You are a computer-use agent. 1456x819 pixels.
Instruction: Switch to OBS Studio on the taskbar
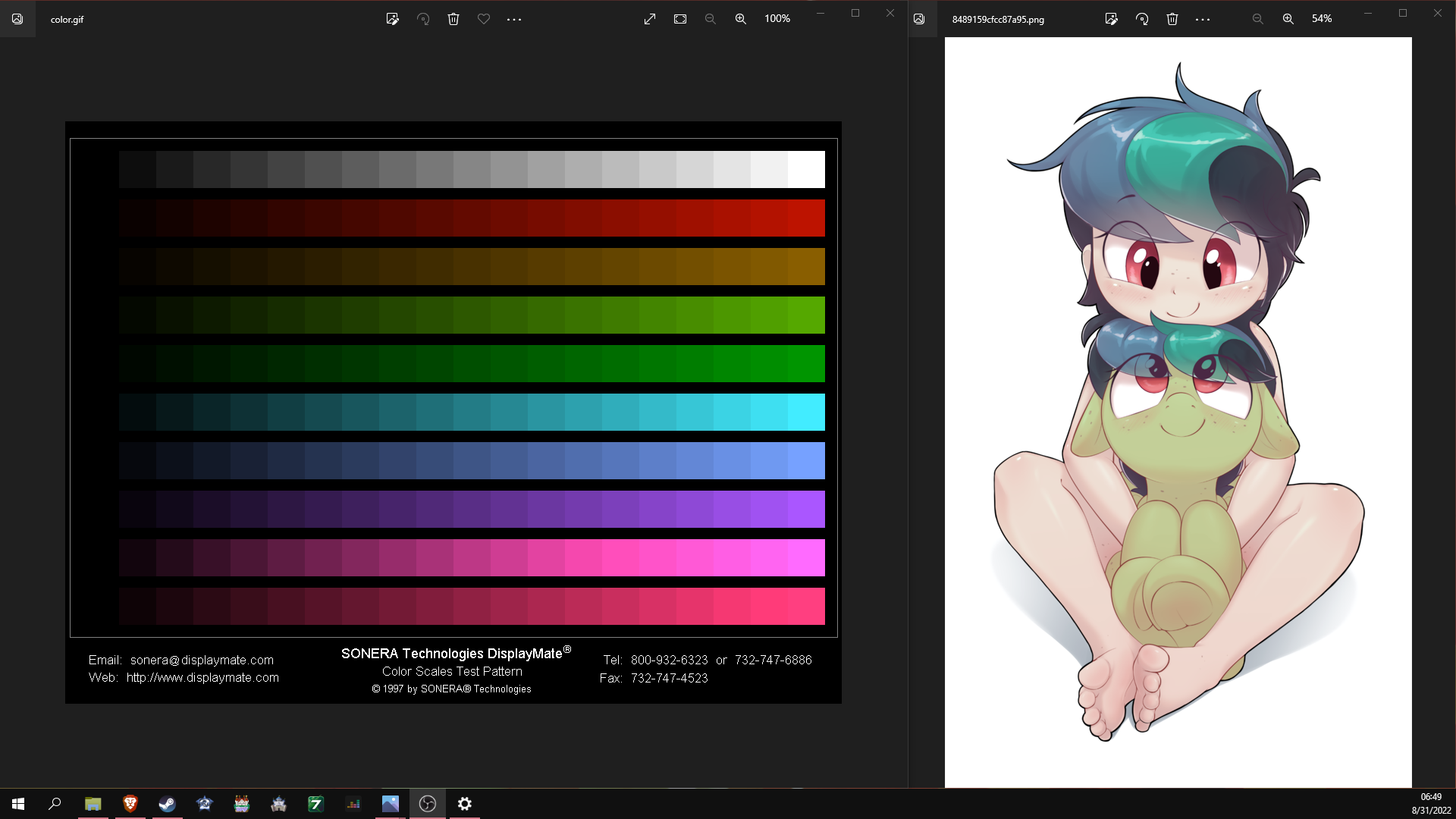(428, 804)
